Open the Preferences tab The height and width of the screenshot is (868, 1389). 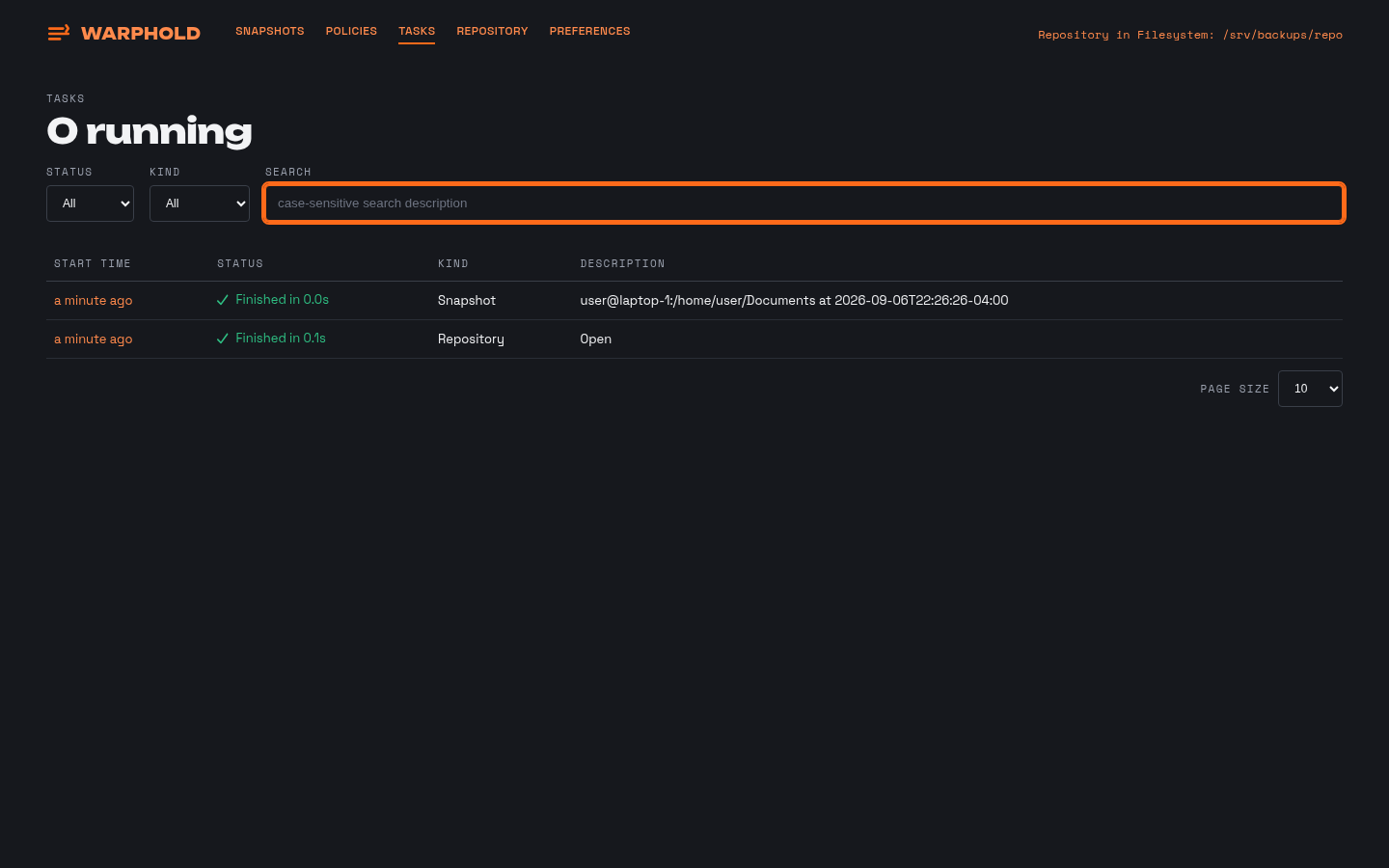tap(589, 31)
